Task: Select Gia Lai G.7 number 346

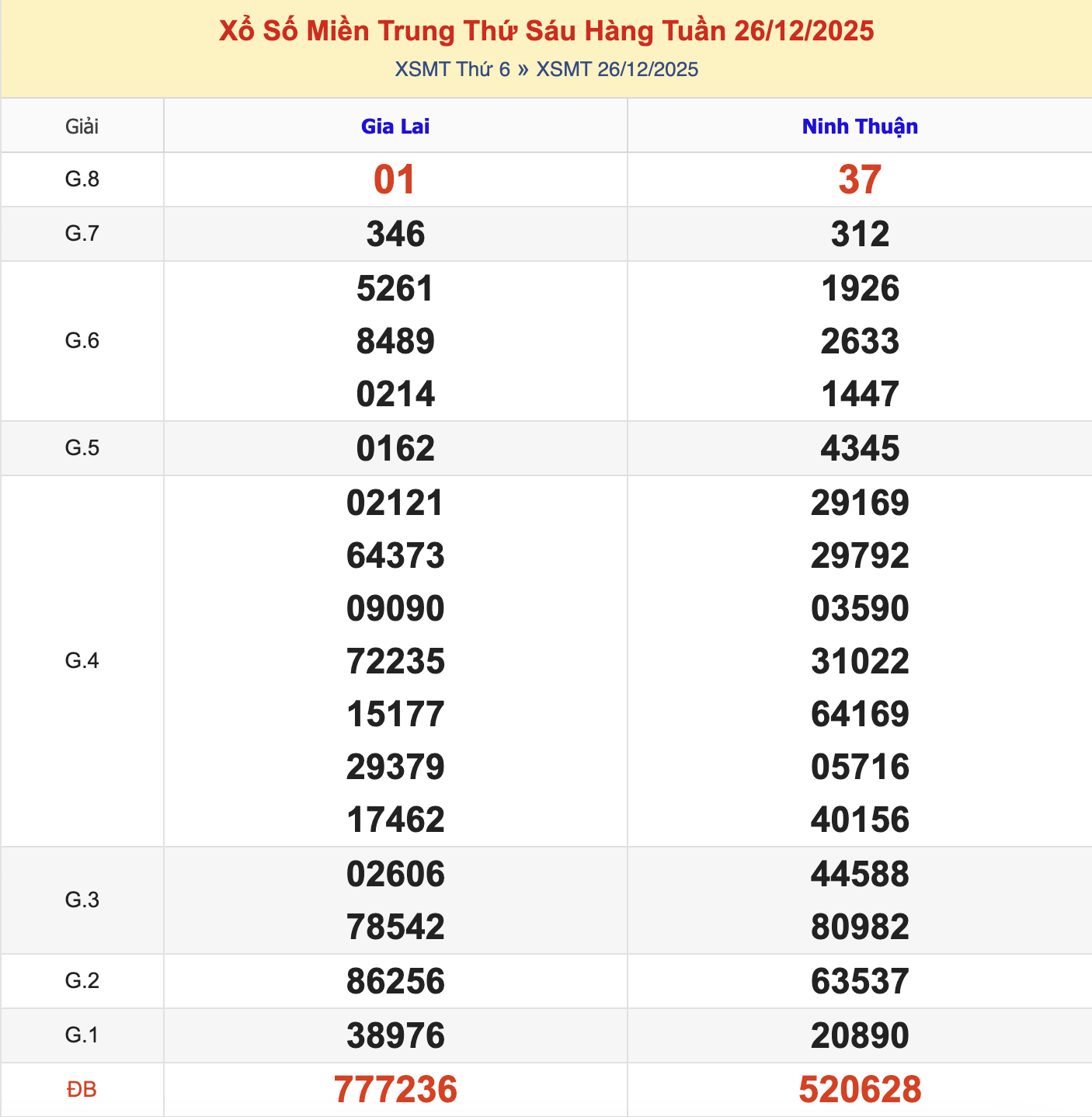Action: click(x=395, y=233)
